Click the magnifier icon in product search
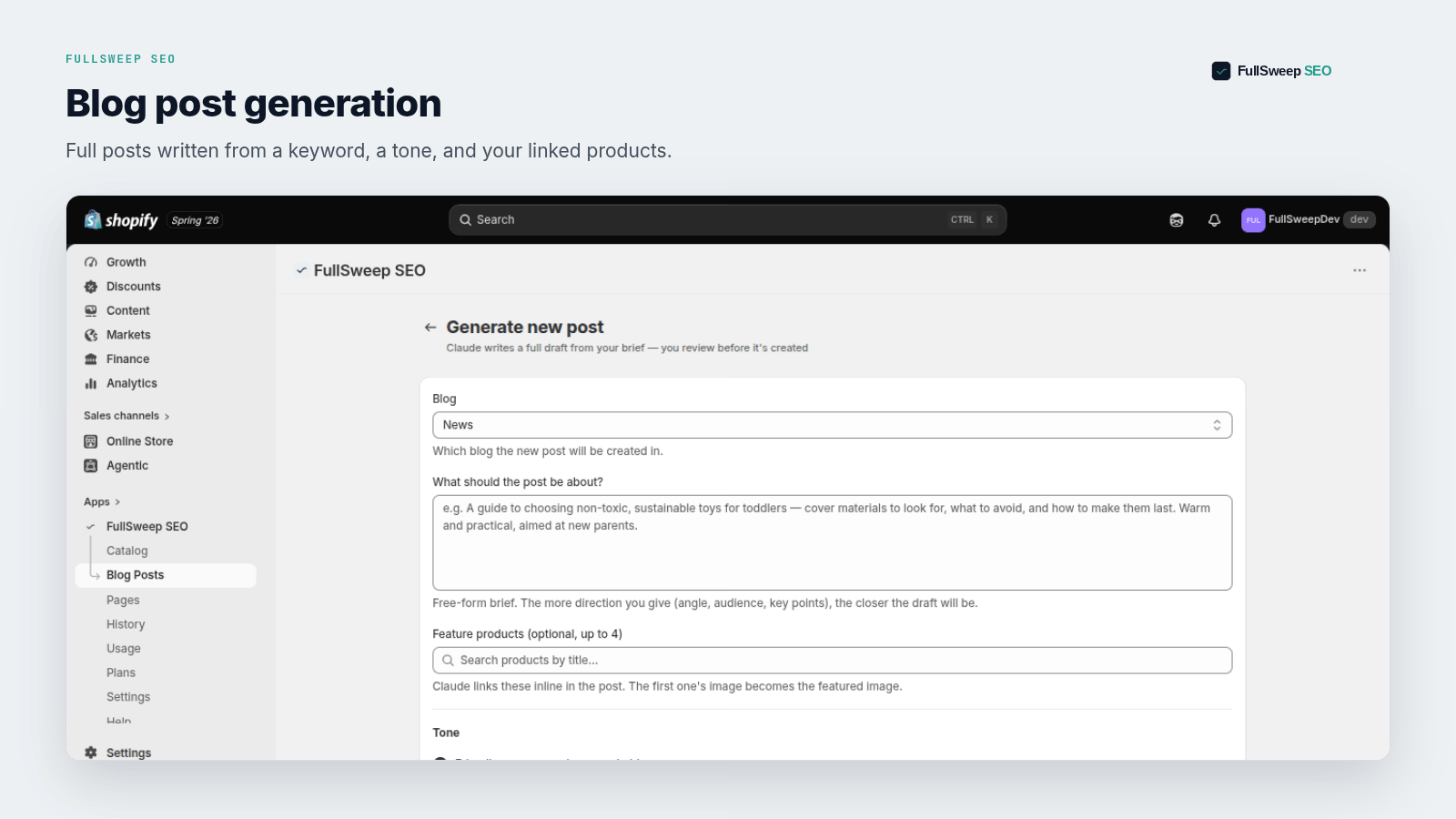Viewport: 1456px width, 819px height. click(448, 661)
